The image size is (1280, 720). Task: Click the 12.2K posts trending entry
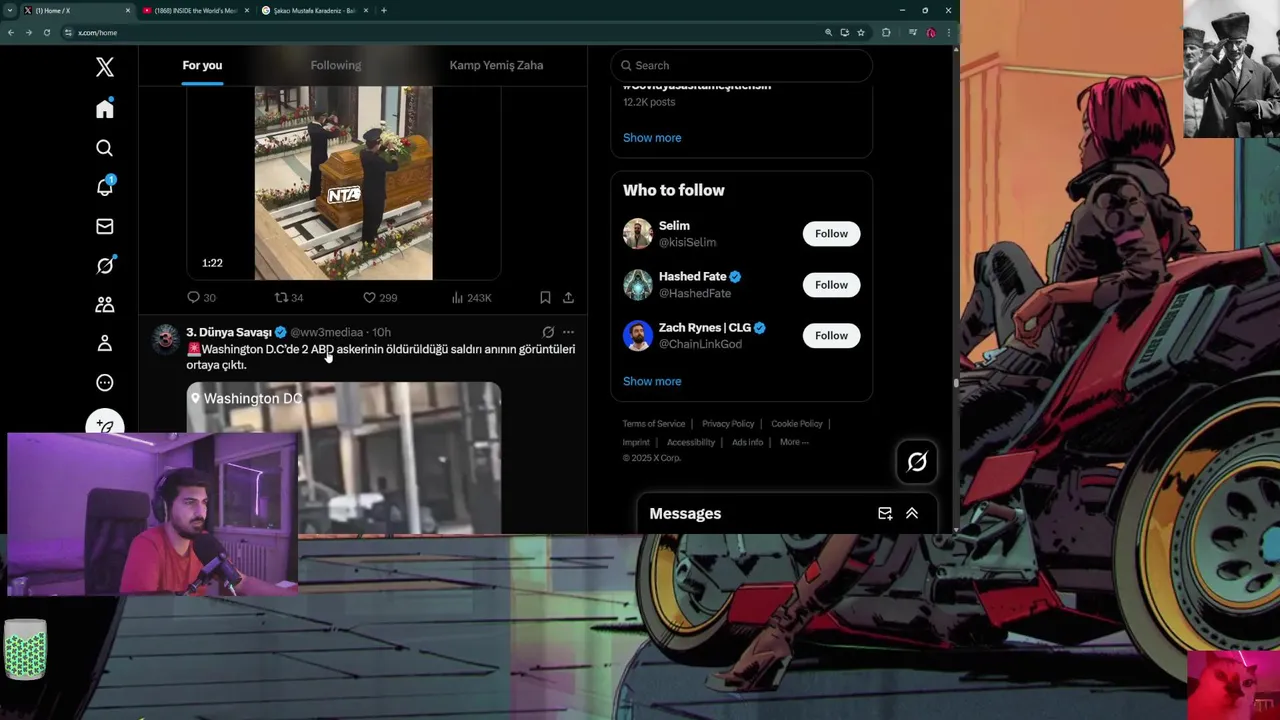(649, 102)
